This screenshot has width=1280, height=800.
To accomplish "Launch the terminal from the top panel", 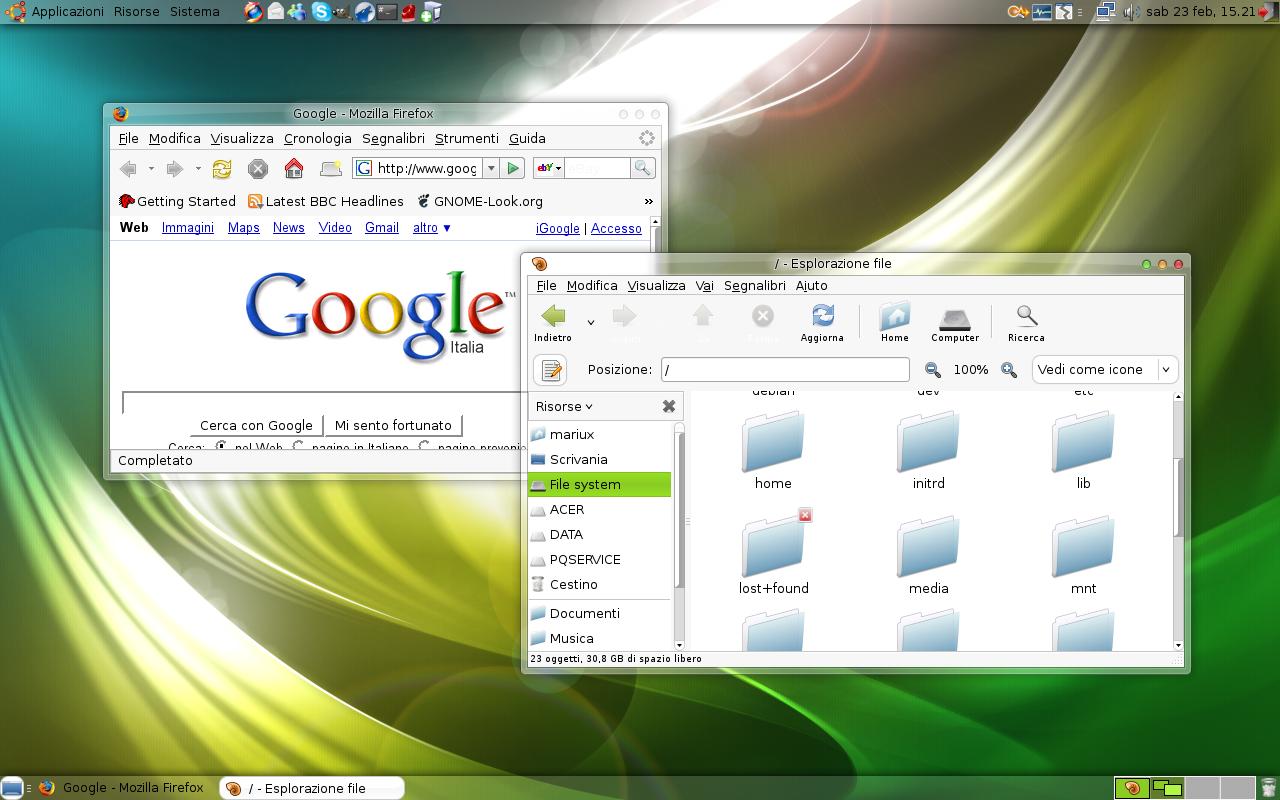I will (x=387, y=12).
